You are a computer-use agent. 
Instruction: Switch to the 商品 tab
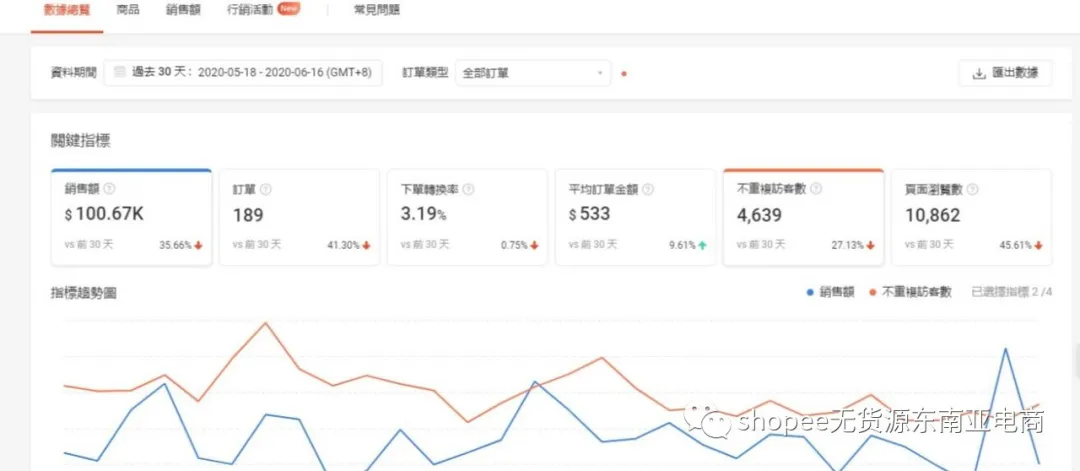point(128,10)
